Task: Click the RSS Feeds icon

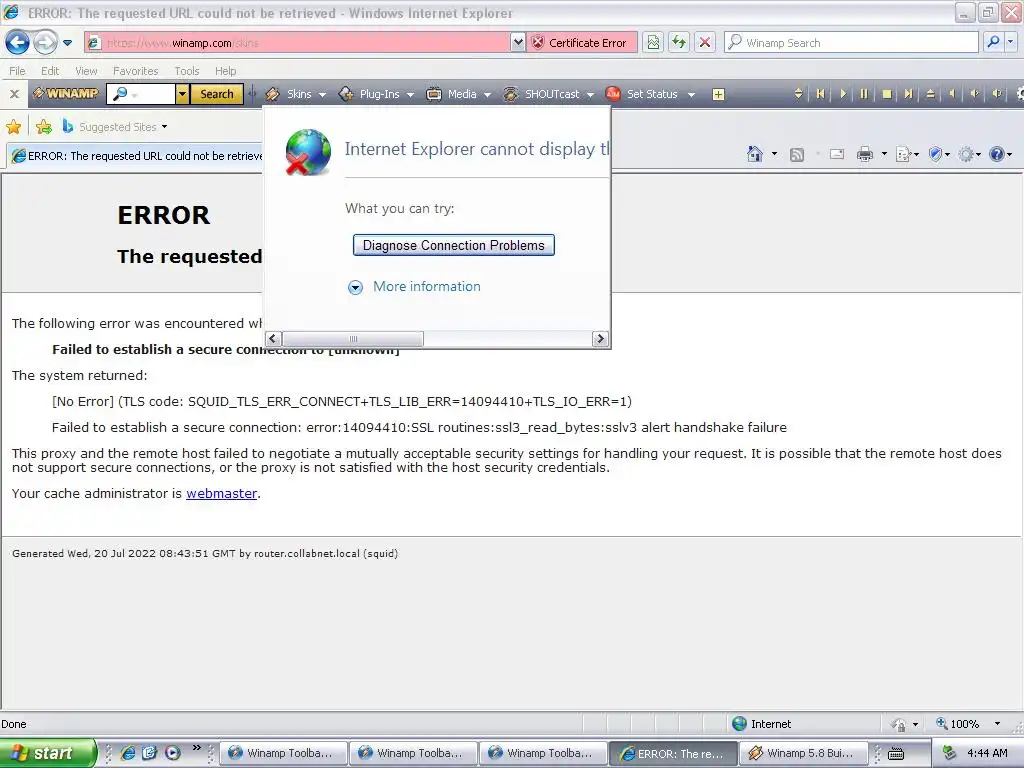Action: pos(797,155)
